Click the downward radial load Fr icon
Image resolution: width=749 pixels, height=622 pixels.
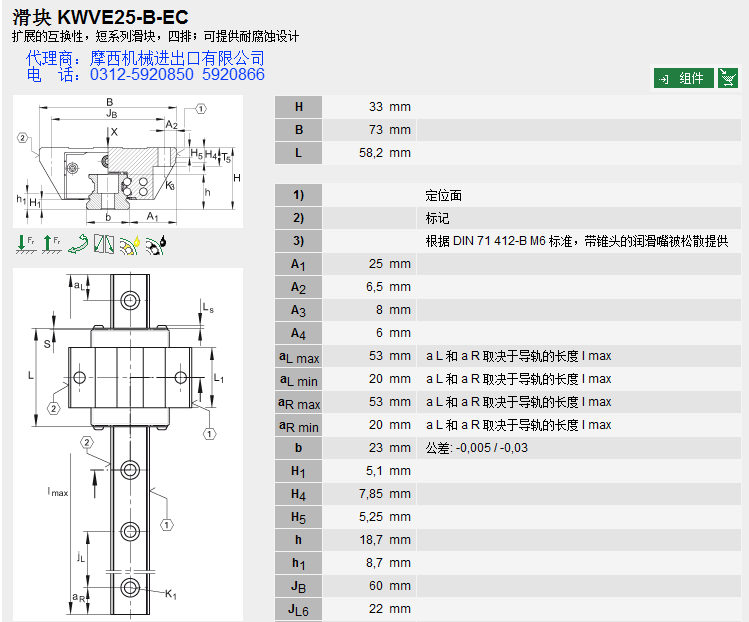pyautogui.click(x=23, y=243)
